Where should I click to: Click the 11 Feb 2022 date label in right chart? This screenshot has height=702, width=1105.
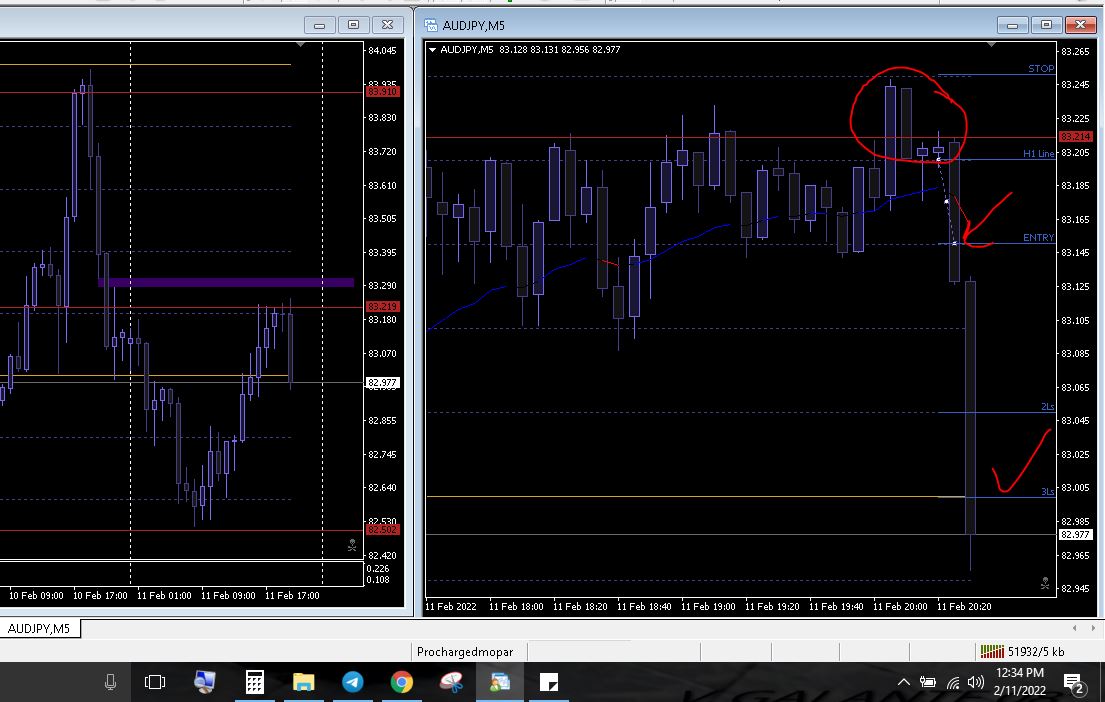450,606
